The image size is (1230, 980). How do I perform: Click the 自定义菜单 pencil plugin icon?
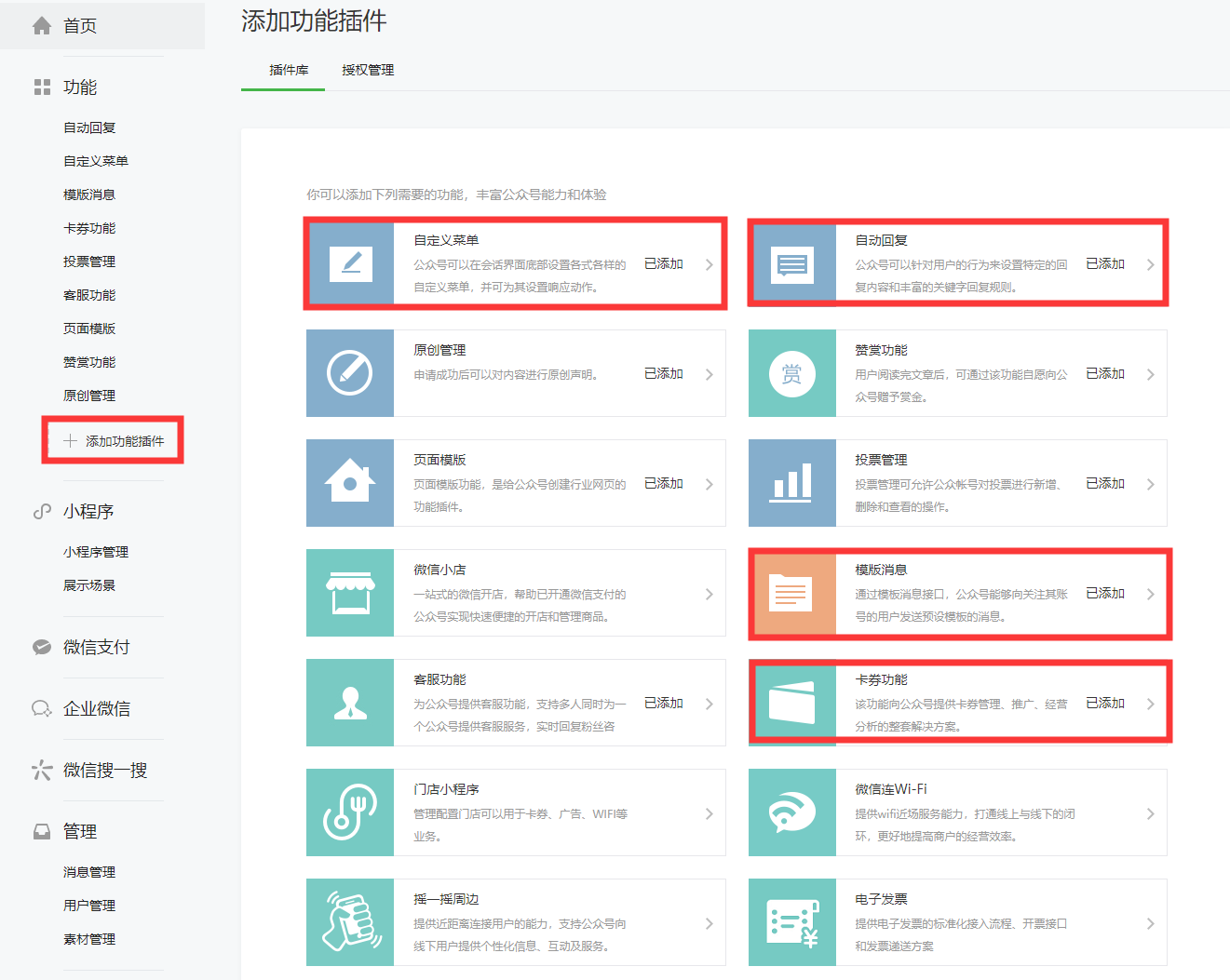pyautogui.click(x=351, y=264)
